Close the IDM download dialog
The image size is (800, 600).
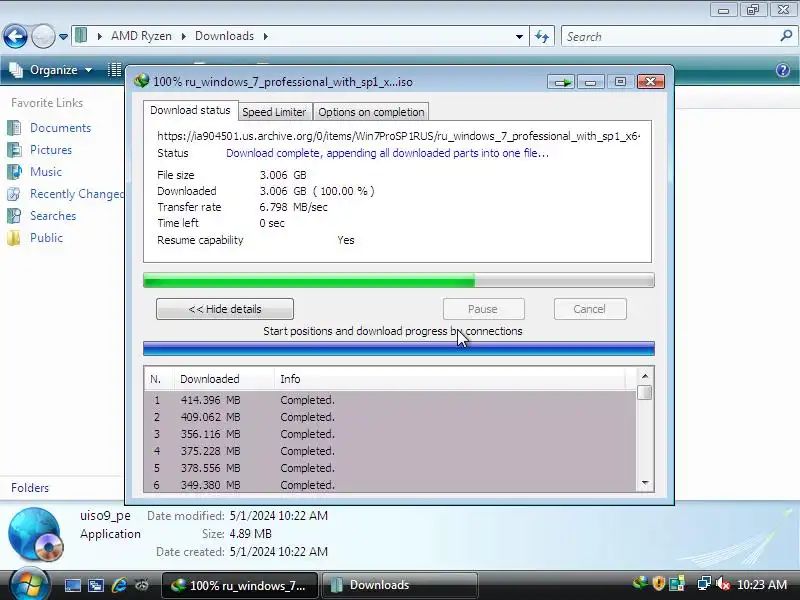[651, 82]
